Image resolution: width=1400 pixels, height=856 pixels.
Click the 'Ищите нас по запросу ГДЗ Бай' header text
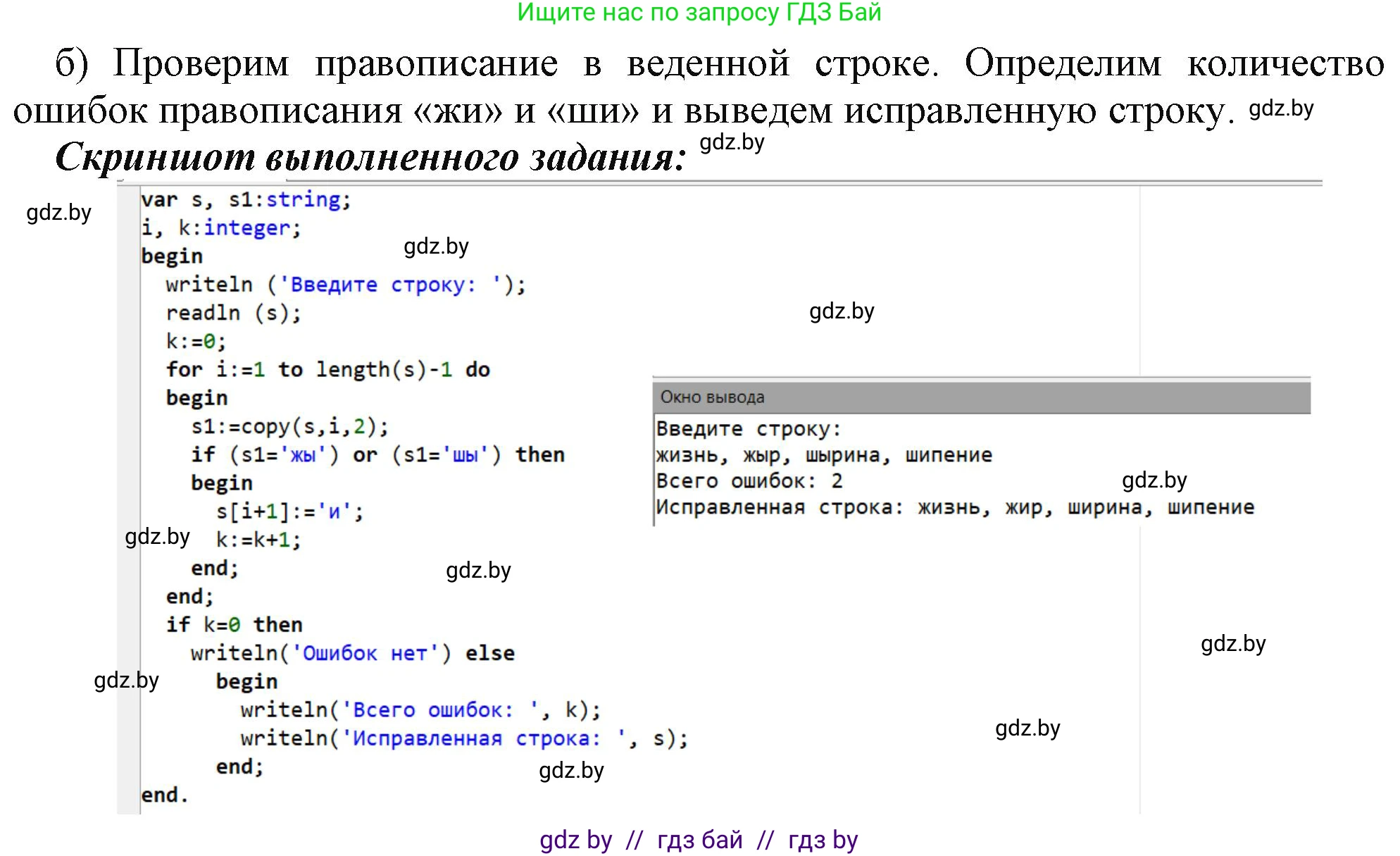click(x=699, y=13)
